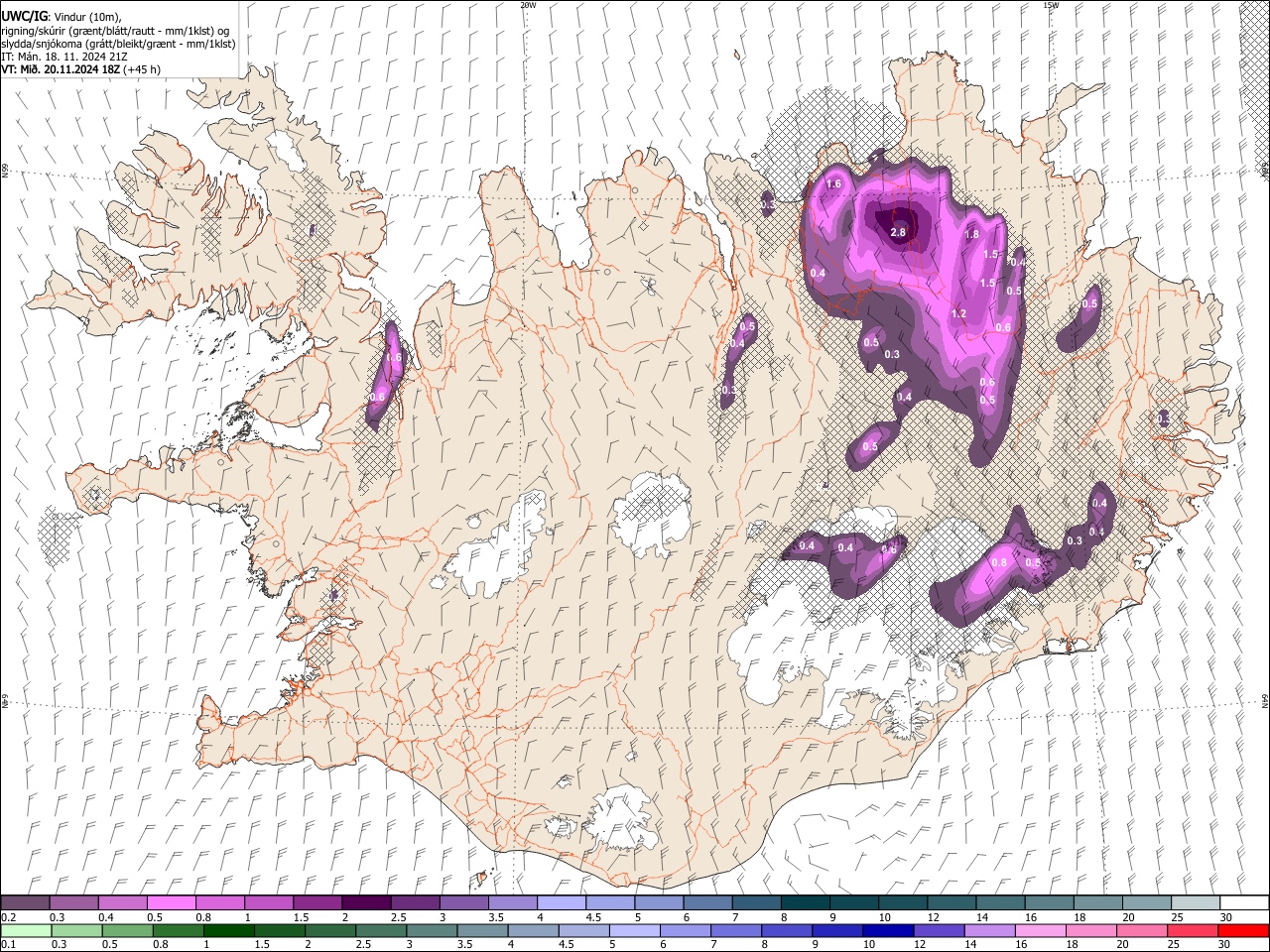Pick the upper legend dark teal 8–9 swatch
Screen dimensions: 1270x952
(x=806, y=902)
